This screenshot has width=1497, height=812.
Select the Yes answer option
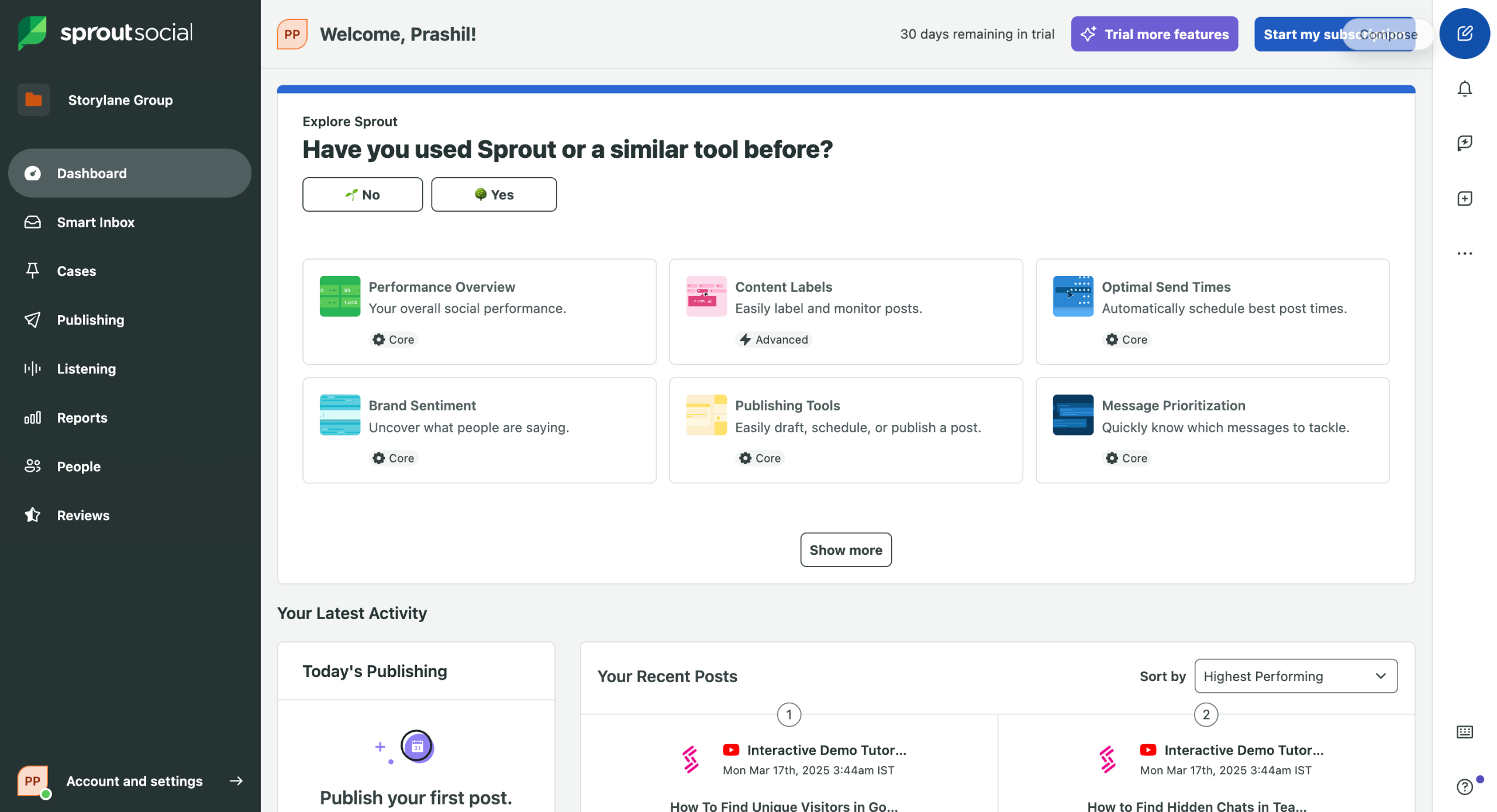pos(494,195)
